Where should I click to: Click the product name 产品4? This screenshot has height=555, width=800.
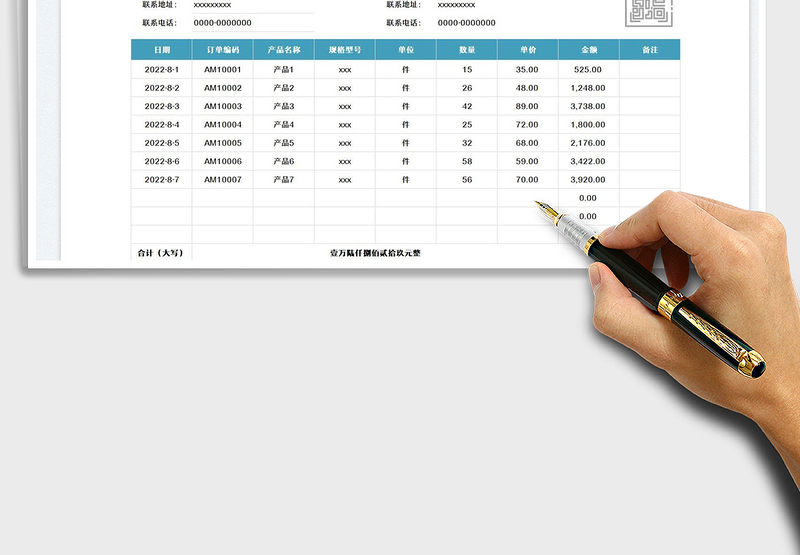[x=284, y=124]
